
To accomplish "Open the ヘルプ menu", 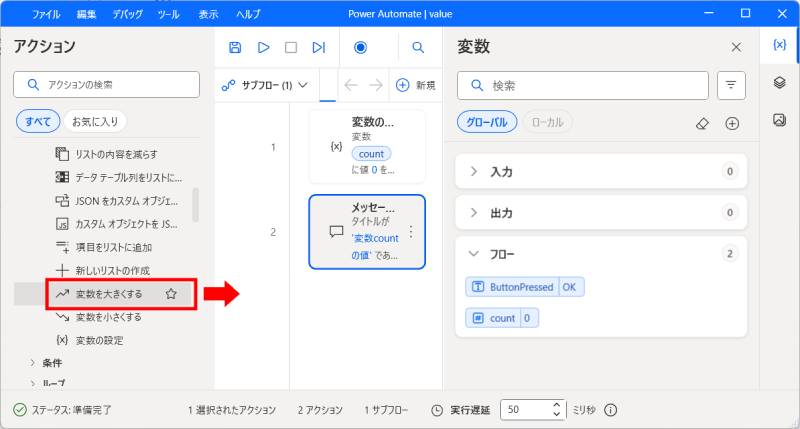I will coord(248,14).
